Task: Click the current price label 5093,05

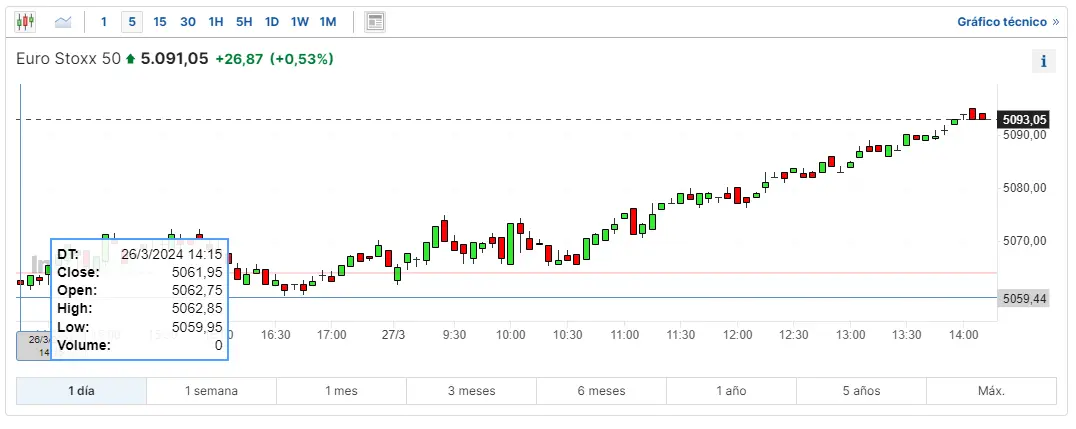Action: 1025,120
